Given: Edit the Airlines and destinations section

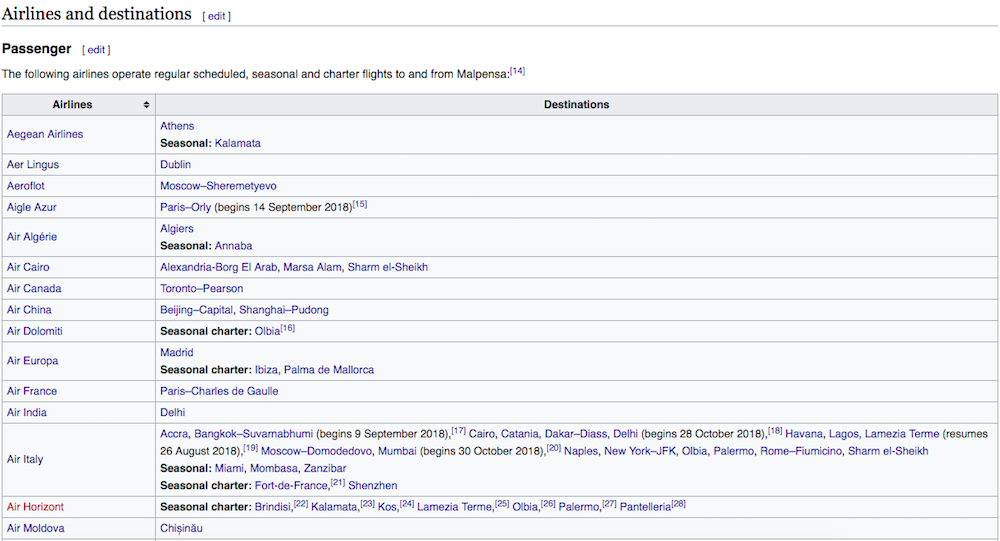Looking at the screenshot, I should coord(216,16).
